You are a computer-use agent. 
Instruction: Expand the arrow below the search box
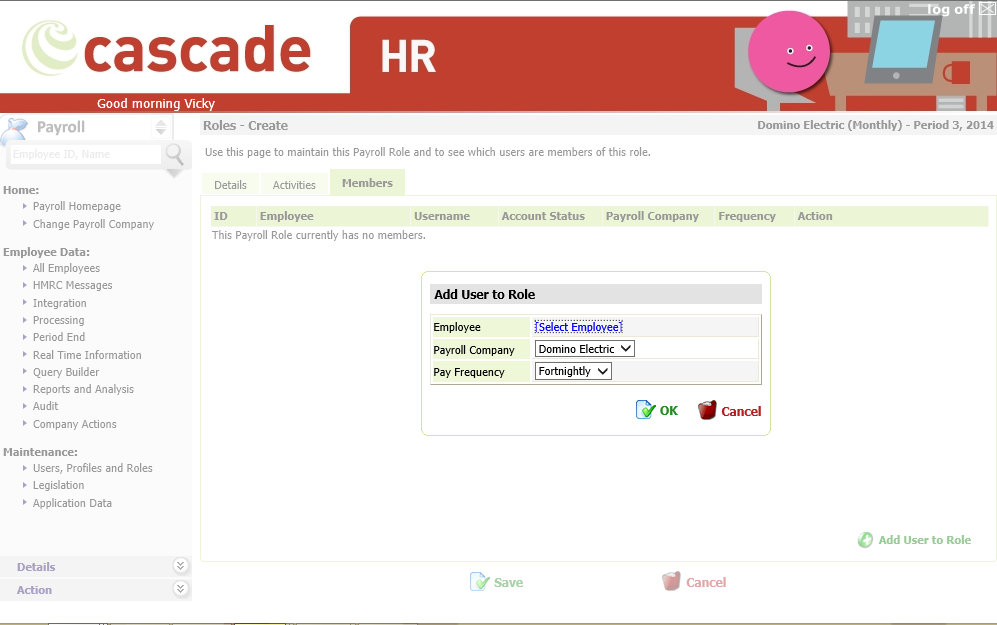point(174,173)
